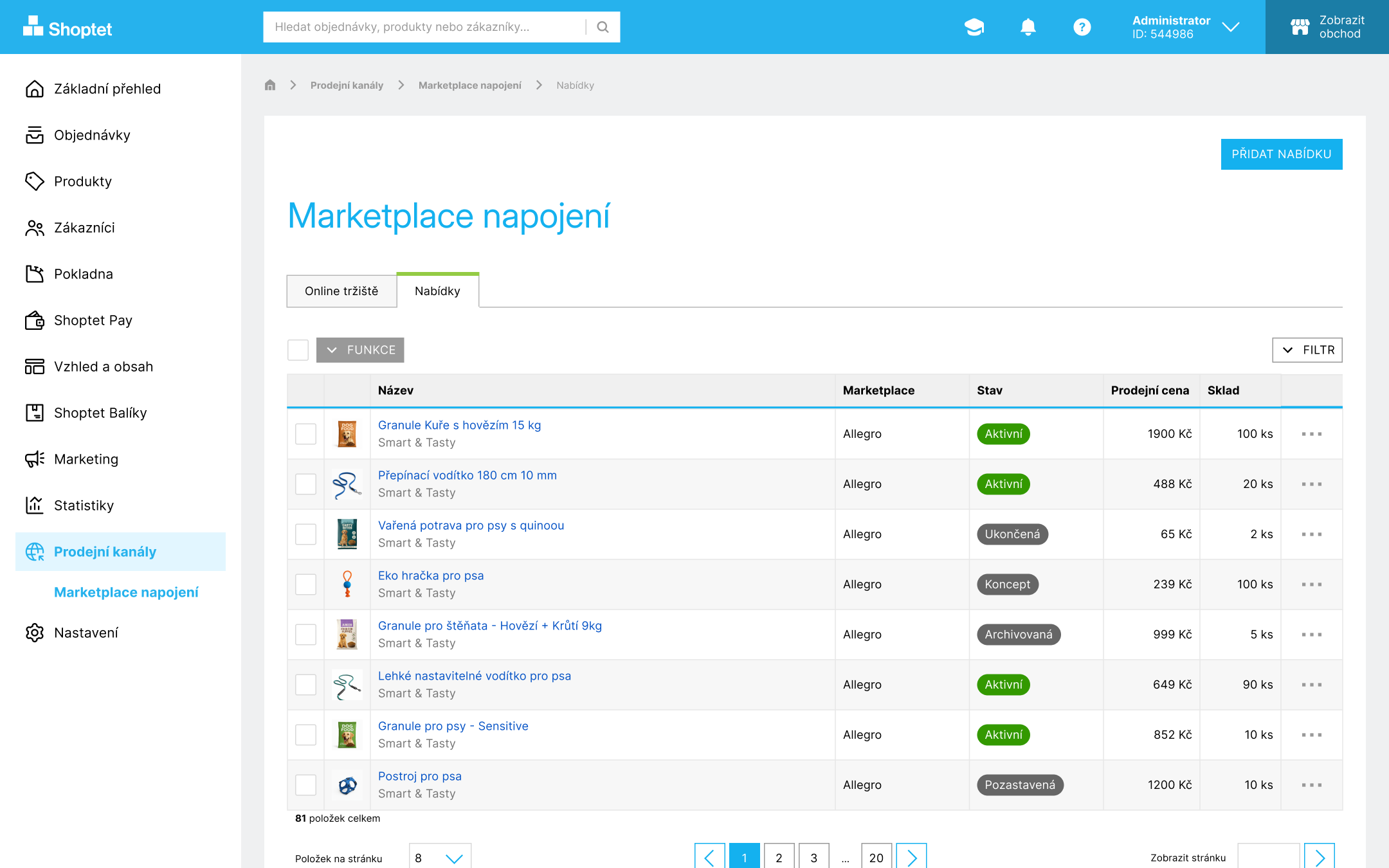Open row actions for Postroj pro psa
This screenshot has width=1389, height=868.
(x=1311, y=784)
